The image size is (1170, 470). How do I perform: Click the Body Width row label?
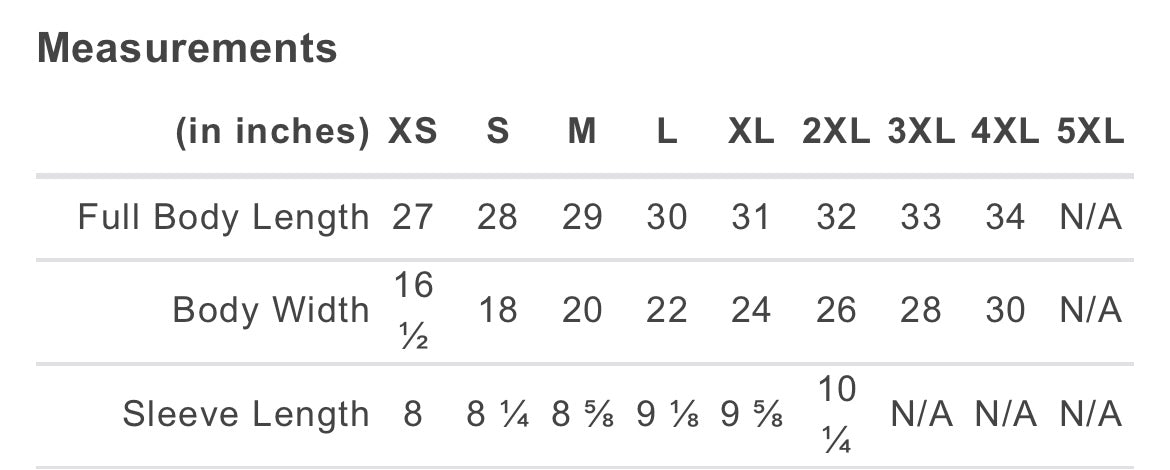tap(271, 310)
